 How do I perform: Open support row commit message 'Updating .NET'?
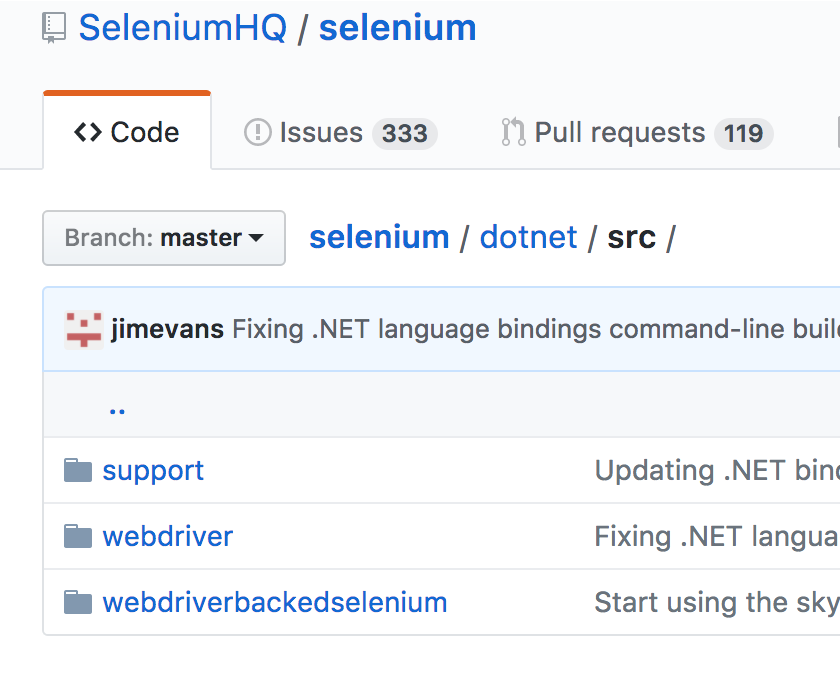pos(717,471)
